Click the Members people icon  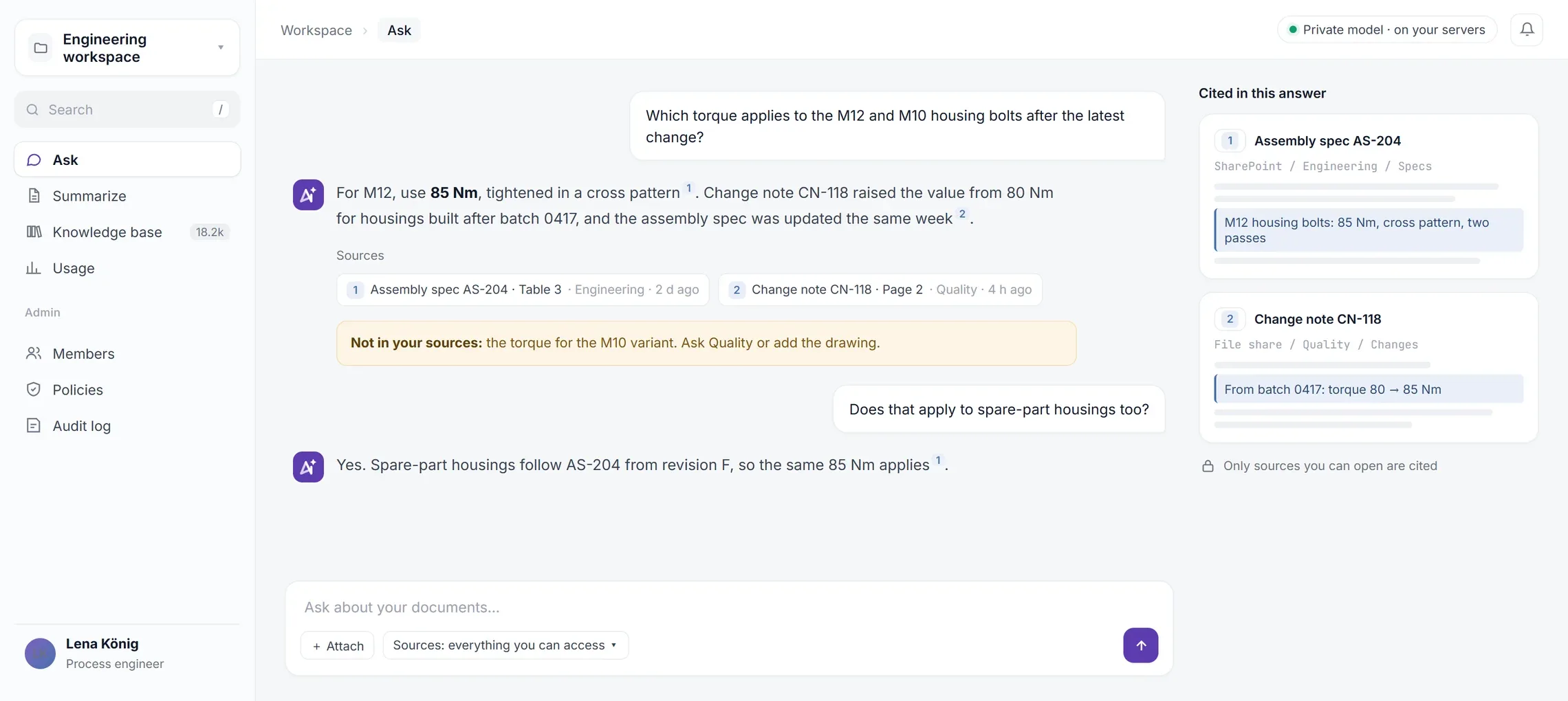tap(34, 353)
